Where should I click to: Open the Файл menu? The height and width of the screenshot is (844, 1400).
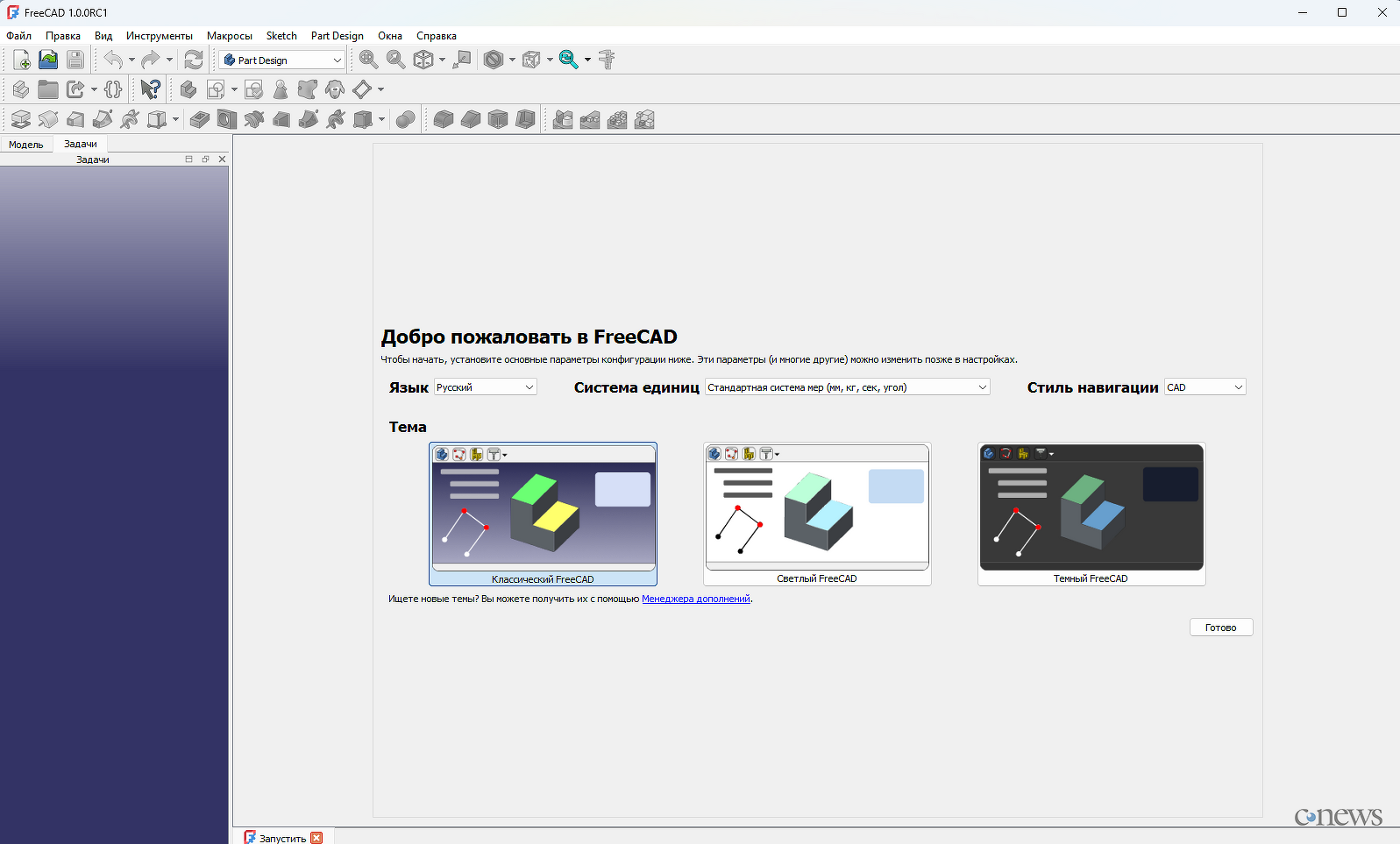(x=18, y=36)
